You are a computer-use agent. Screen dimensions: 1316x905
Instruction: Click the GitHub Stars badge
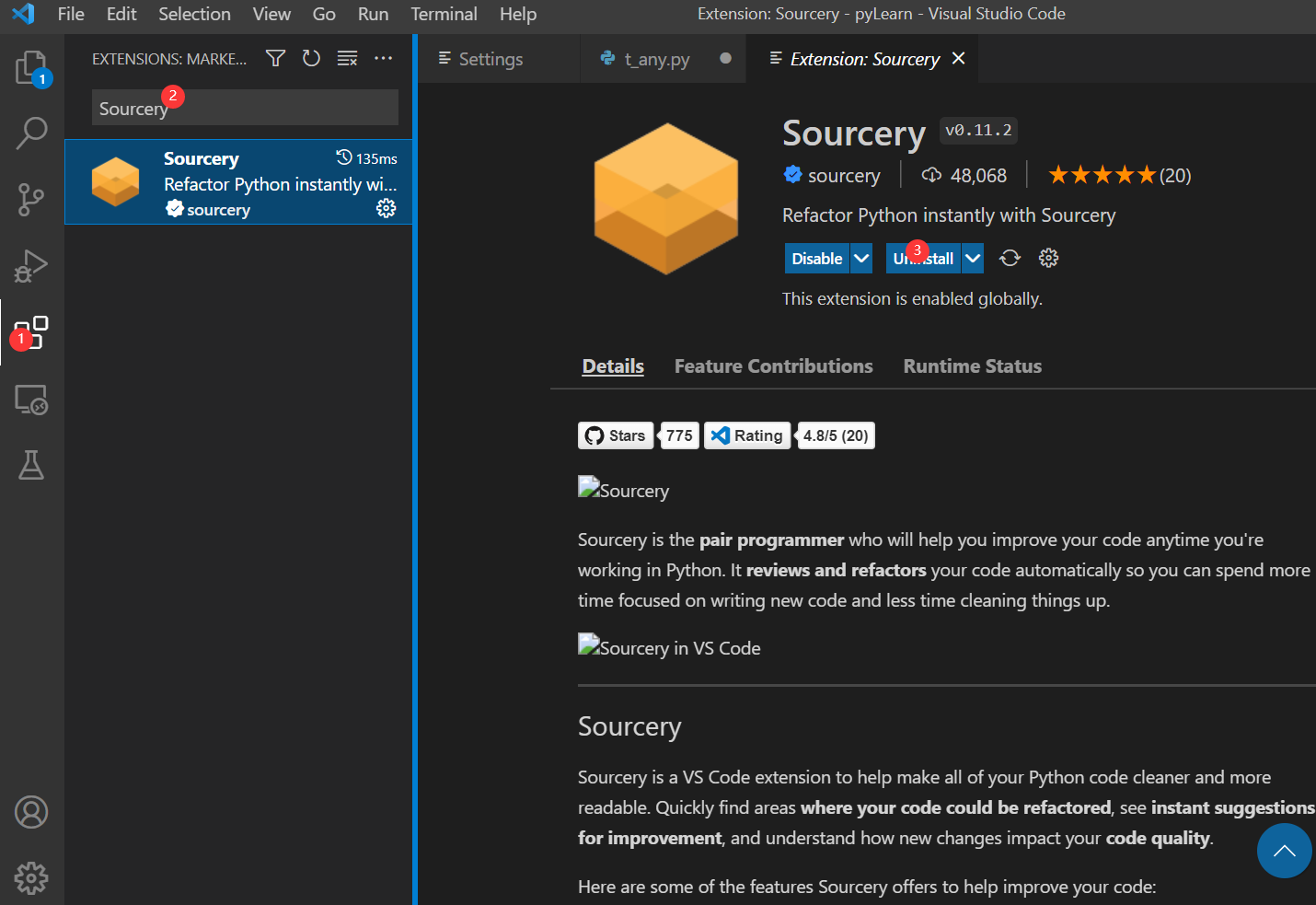(616, 435)
